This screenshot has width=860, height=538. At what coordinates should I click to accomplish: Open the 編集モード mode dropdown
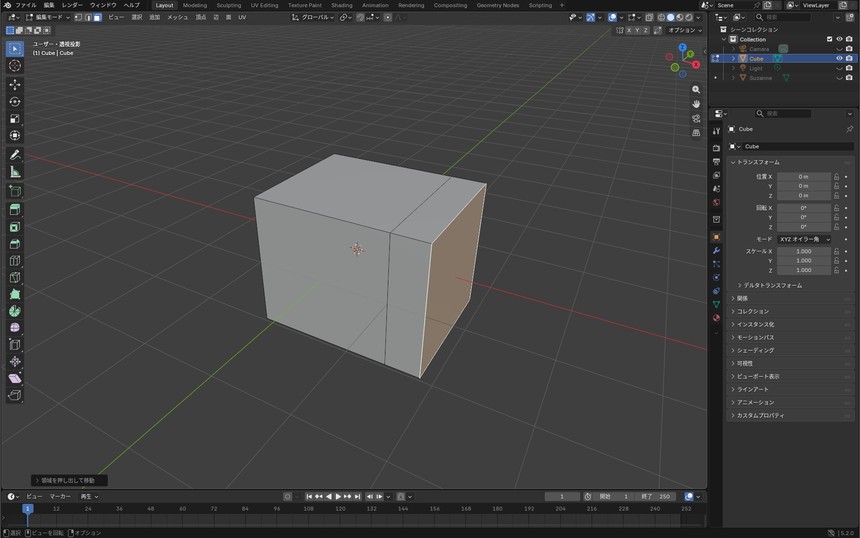(x=48, y=18)
